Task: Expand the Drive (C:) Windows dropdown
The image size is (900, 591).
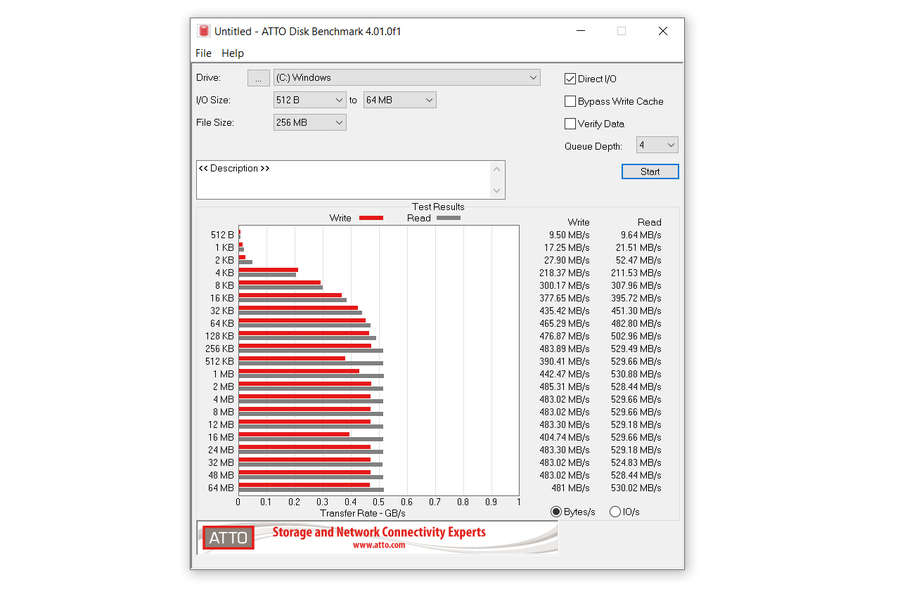Action: [406, 77]
